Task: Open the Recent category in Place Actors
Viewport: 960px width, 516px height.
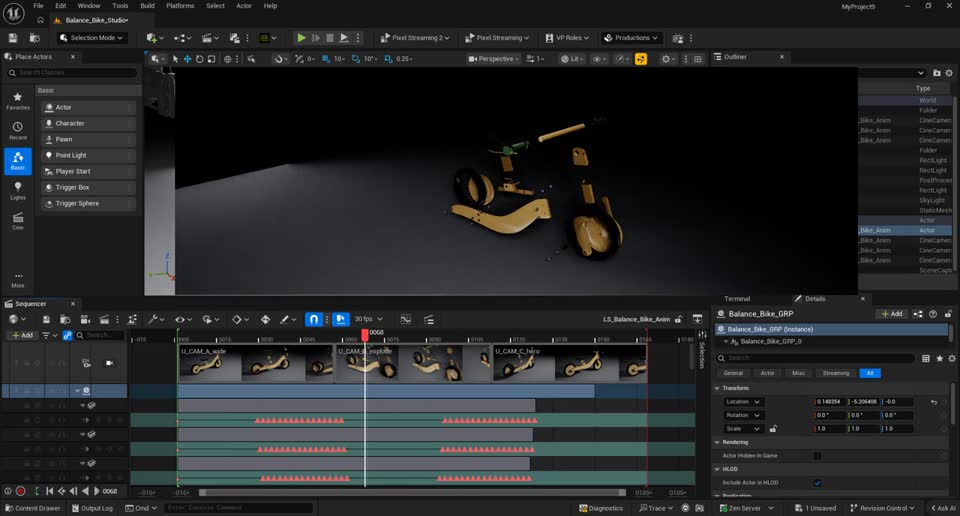Action: (18, 131)
